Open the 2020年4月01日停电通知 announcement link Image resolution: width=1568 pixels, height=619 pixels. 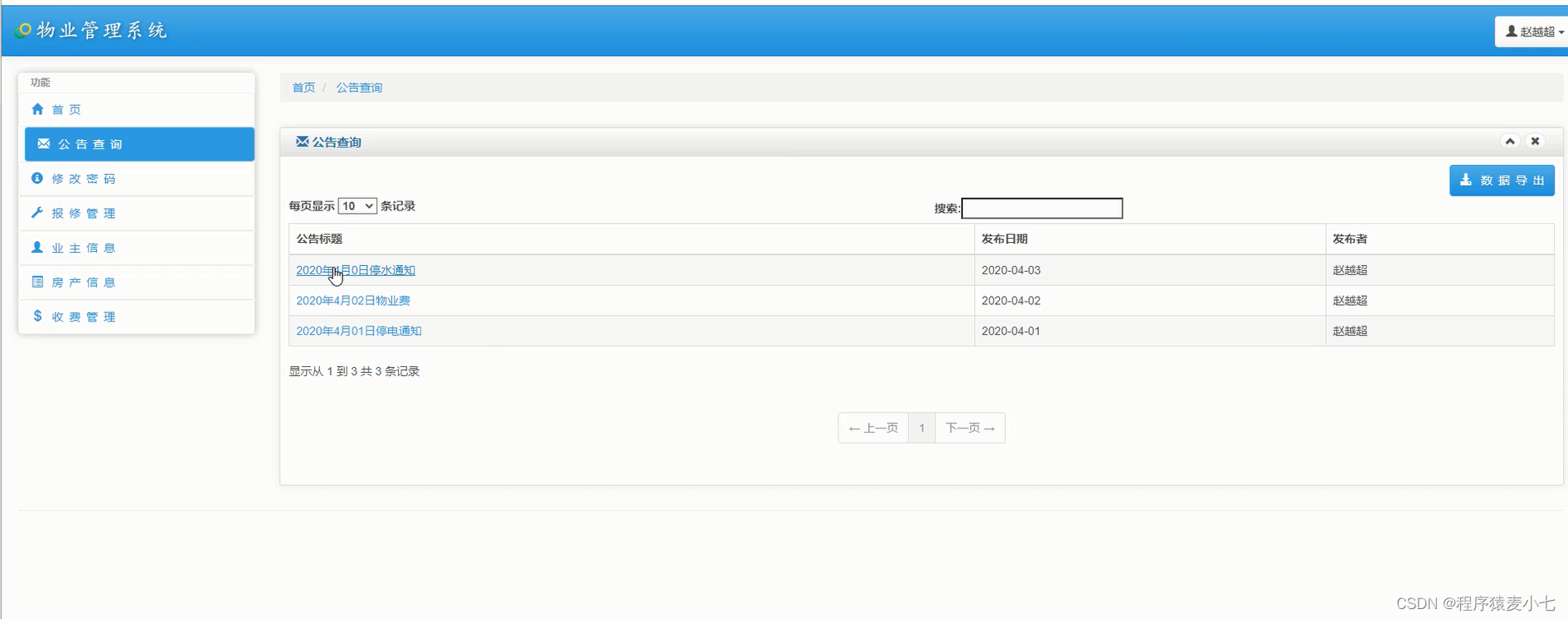coord(359,331)
